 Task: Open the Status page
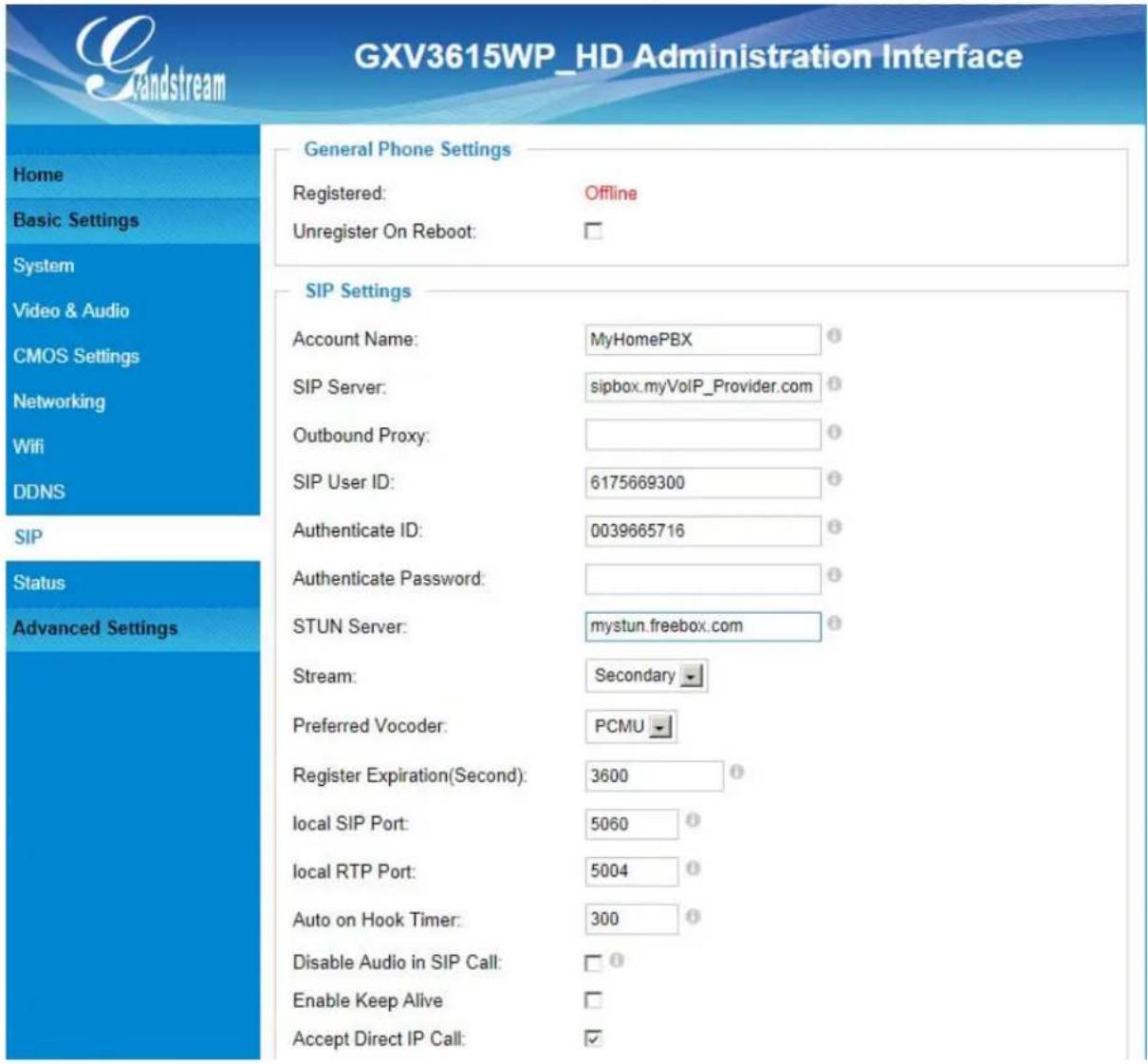tap(133, 583)
